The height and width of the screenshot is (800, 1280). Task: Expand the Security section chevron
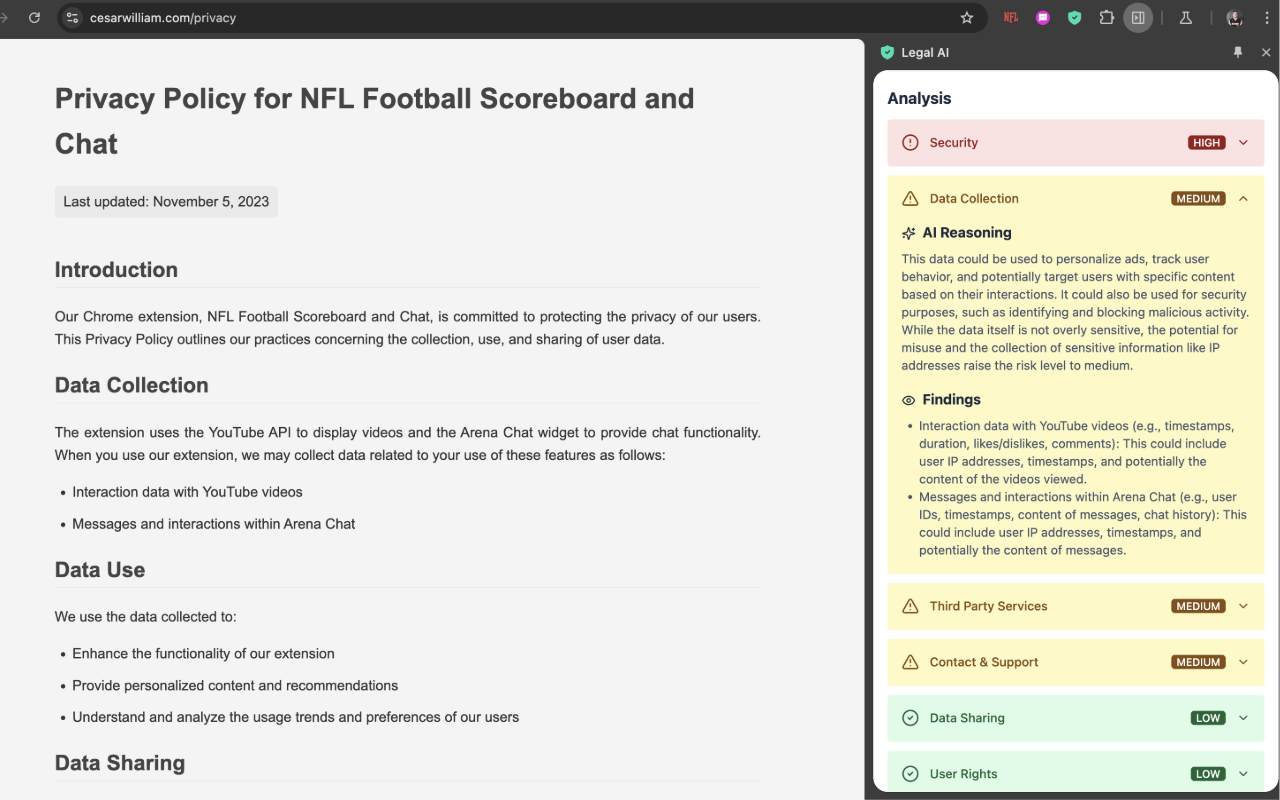pyautogui.click(x=1244, y=143)
